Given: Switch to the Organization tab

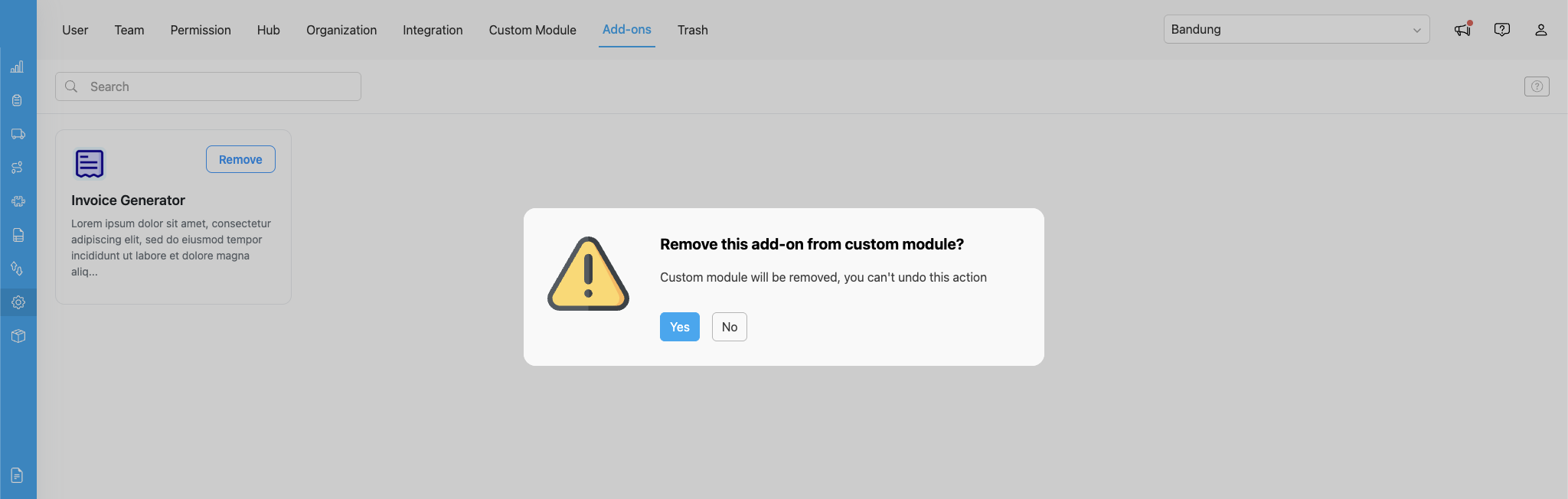Looking at the screenshot, I should click(341, 30).
